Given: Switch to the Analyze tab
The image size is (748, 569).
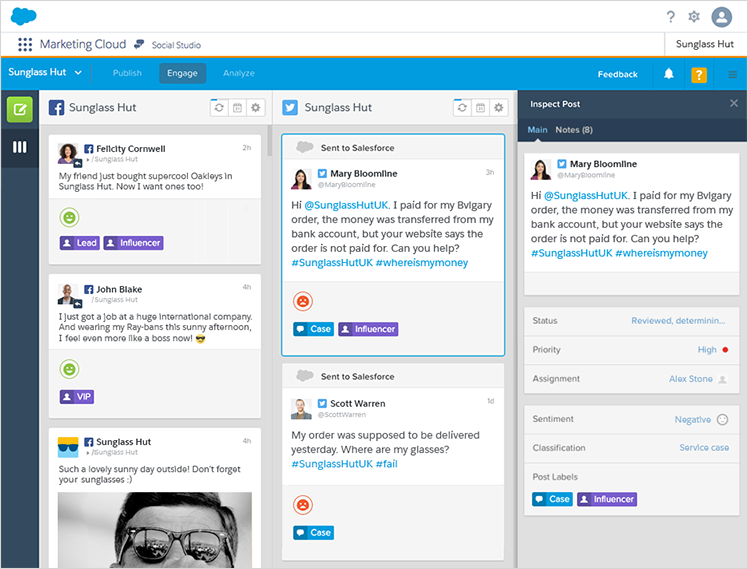Looking at the screenshot, I should [x=239, y=73].
